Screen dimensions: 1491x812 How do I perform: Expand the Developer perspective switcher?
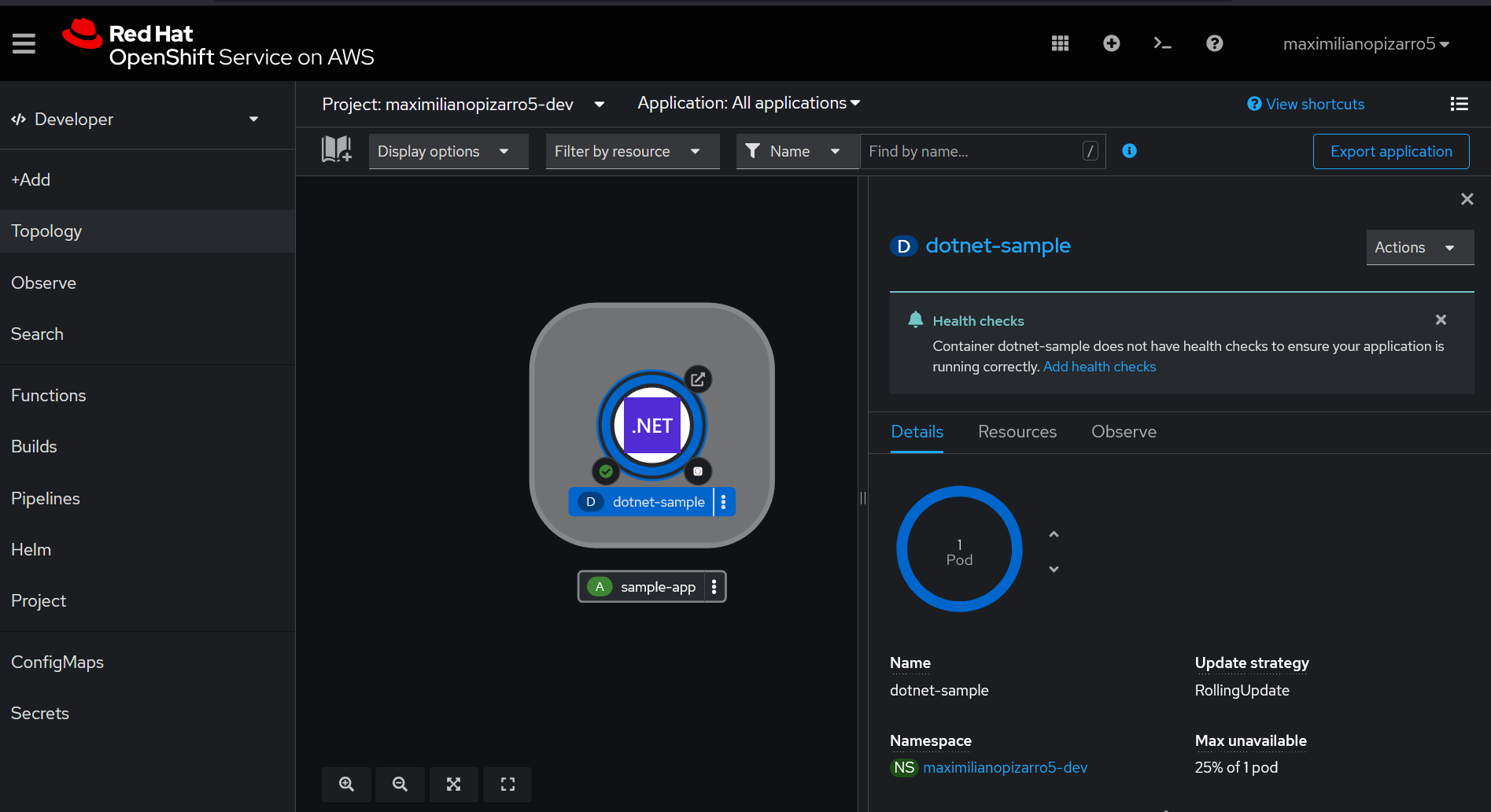coord(135,119)
